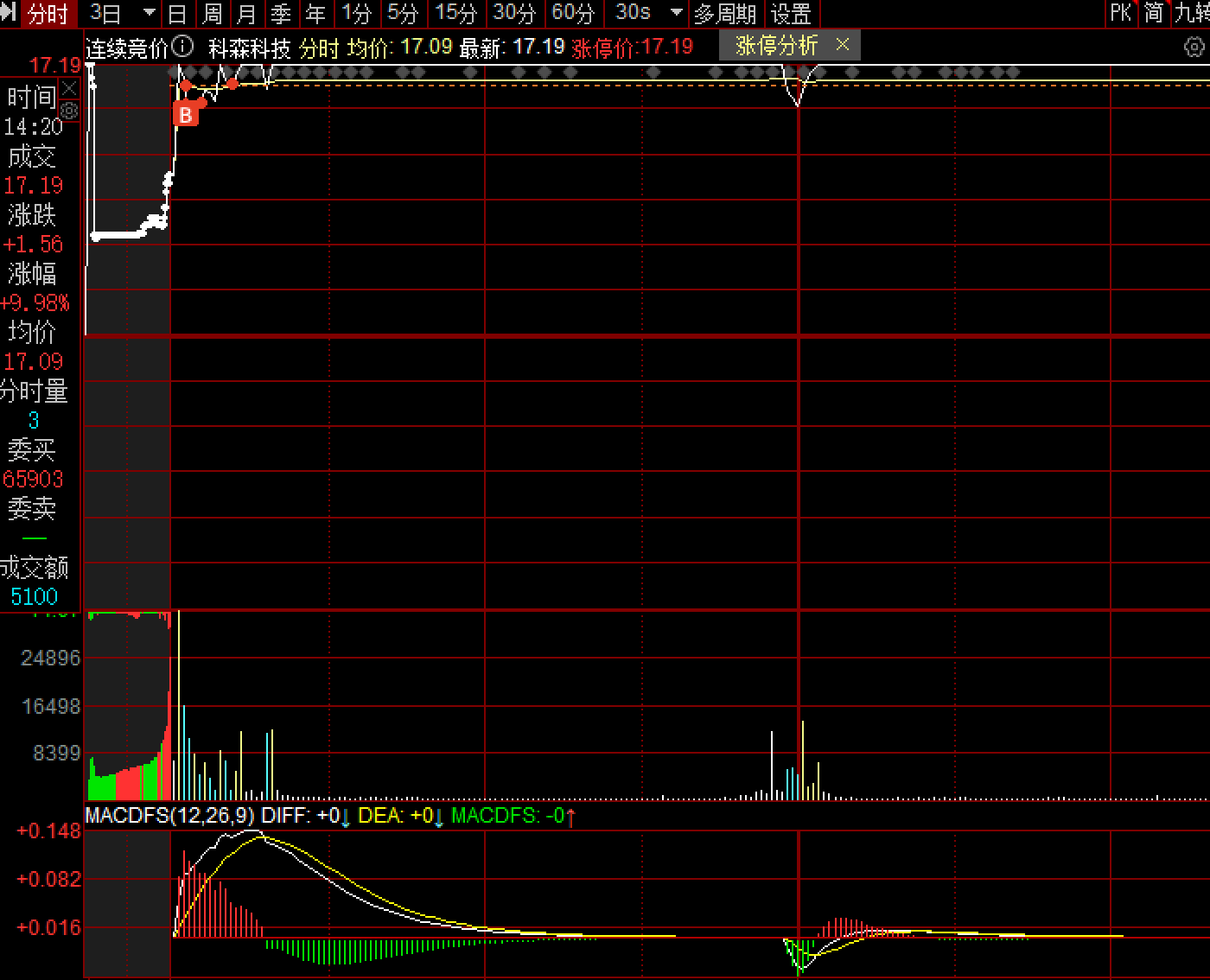Click the 涨跌 value +1.56
Viewport: 1210px width, 980px height.
click(33, 245)
